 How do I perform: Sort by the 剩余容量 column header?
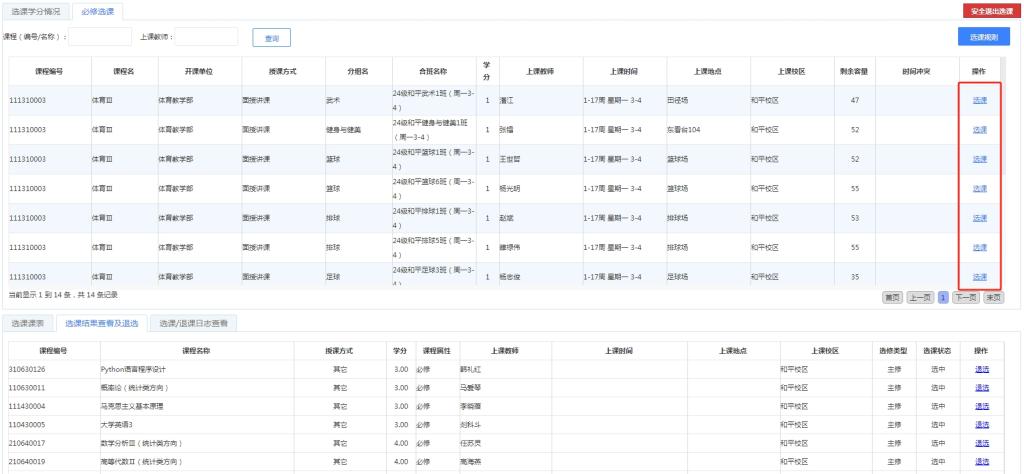tap(854, 71)
